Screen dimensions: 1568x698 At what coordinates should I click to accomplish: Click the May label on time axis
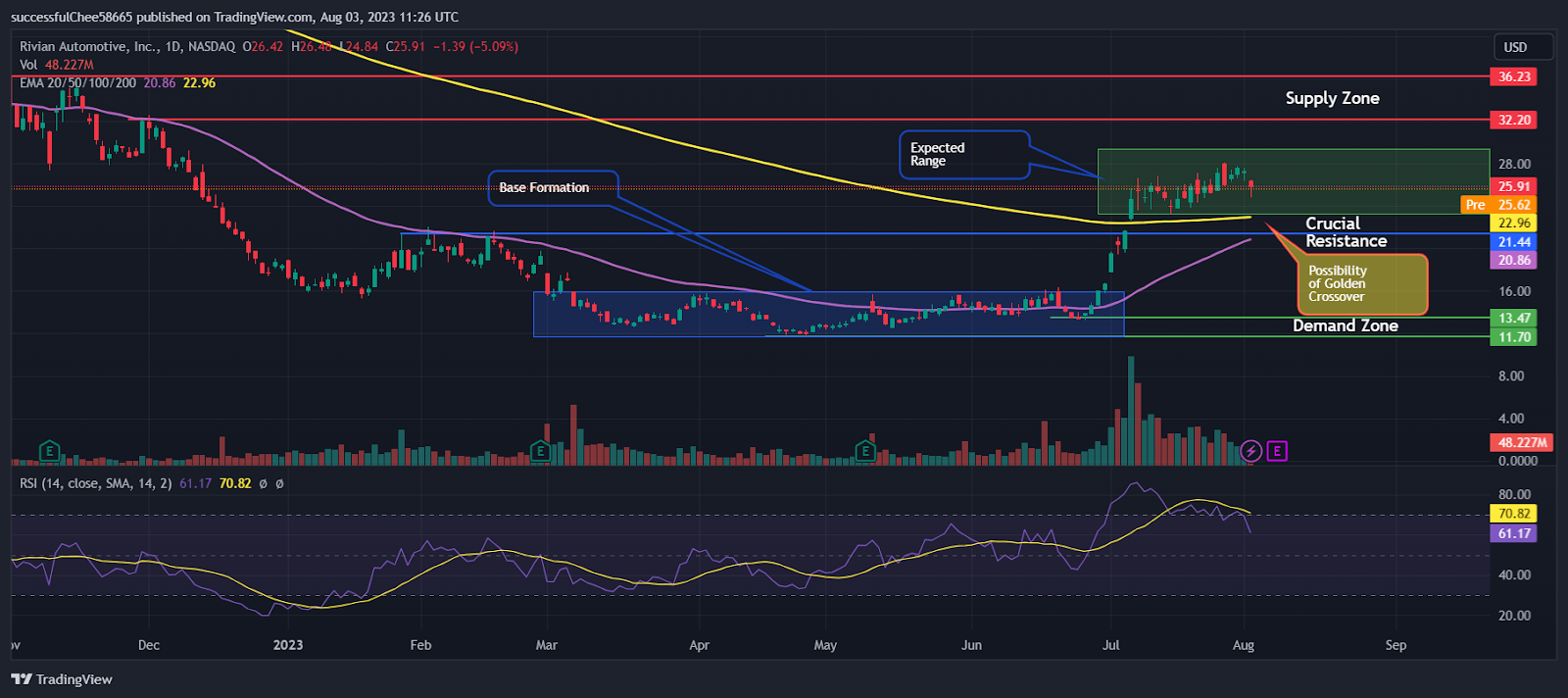click(825, 645)
